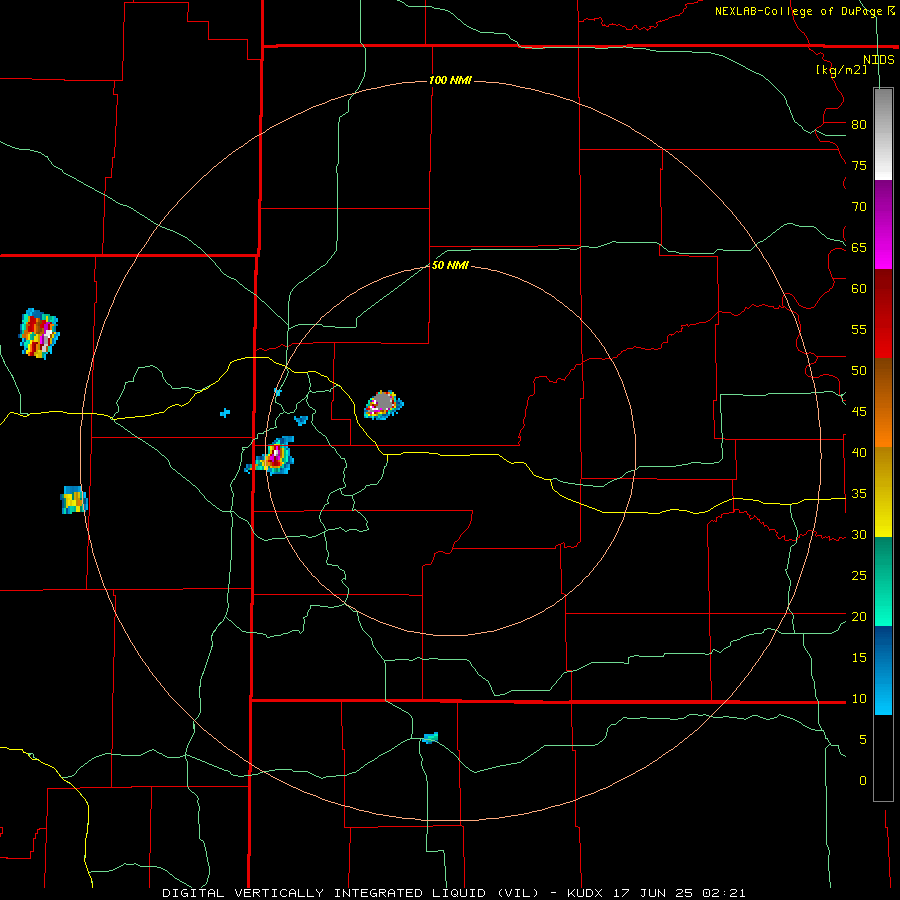This screenshot has width=900, height=900.
Task: Click the gray-core storm cell inside 50 NMI ring
Action: [383, 405]
